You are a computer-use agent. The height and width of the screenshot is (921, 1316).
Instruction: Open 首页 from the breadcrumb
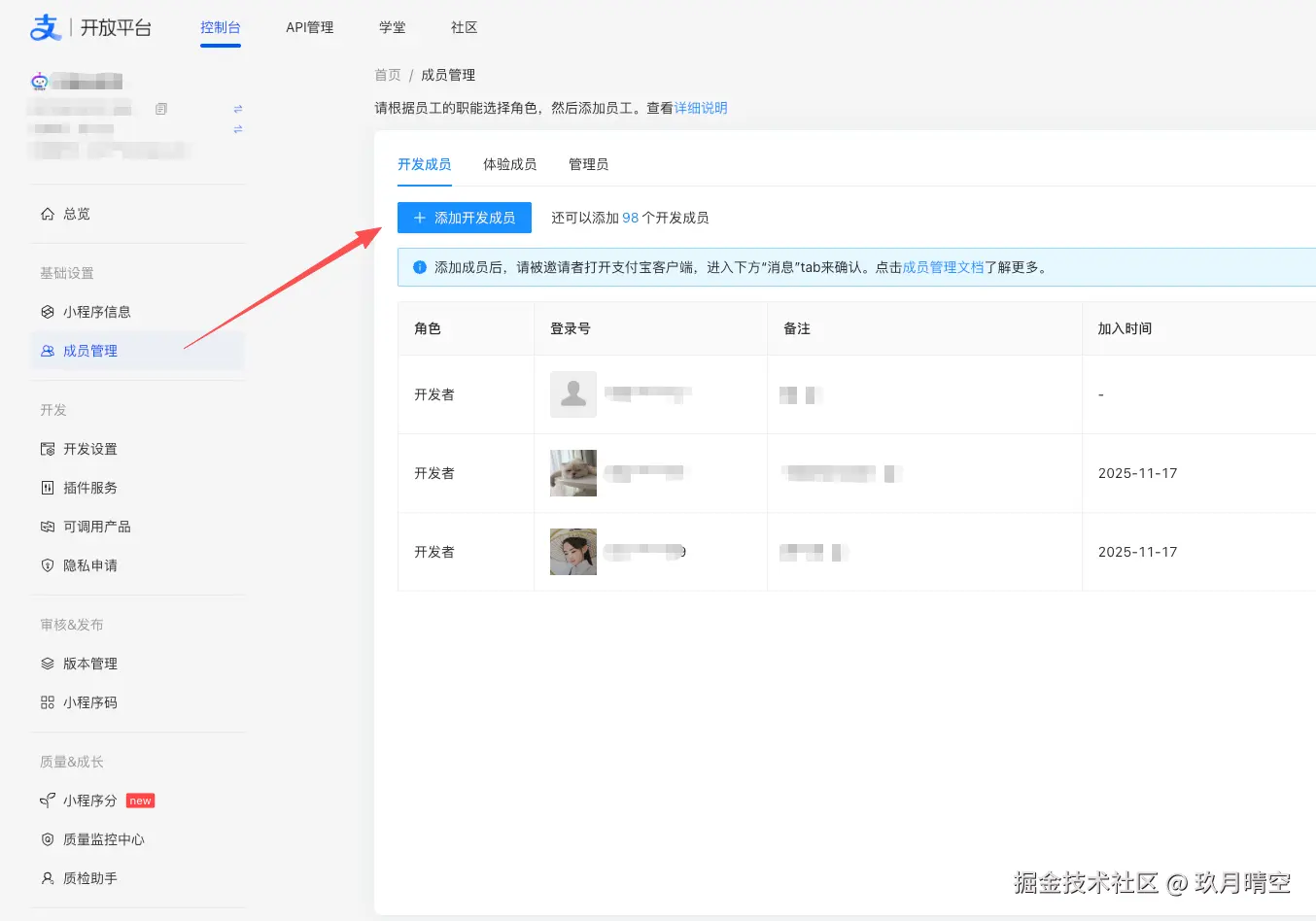coord(386,74)
